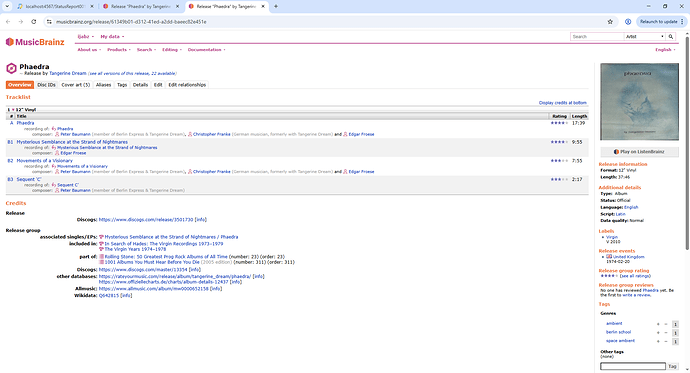Rate Movements of a Visionary with stars
The image size is (690, 373).
coord(559,161)
